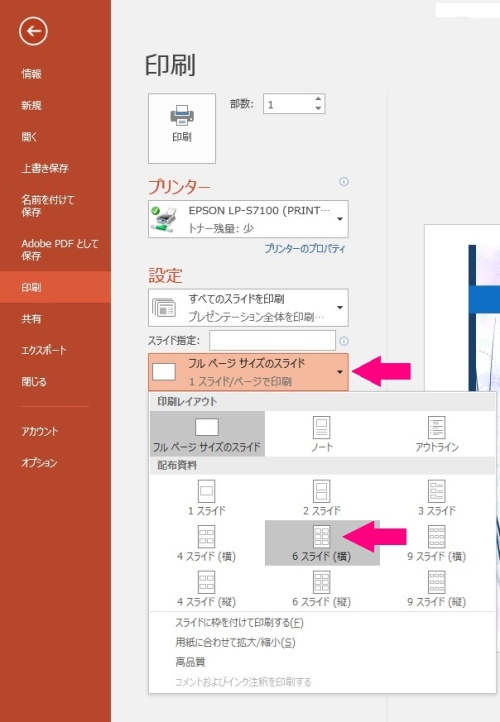The image size is (500, 722).
Task: Choose 9 スライド (縦) handout layout
Action: pos(436,588)
